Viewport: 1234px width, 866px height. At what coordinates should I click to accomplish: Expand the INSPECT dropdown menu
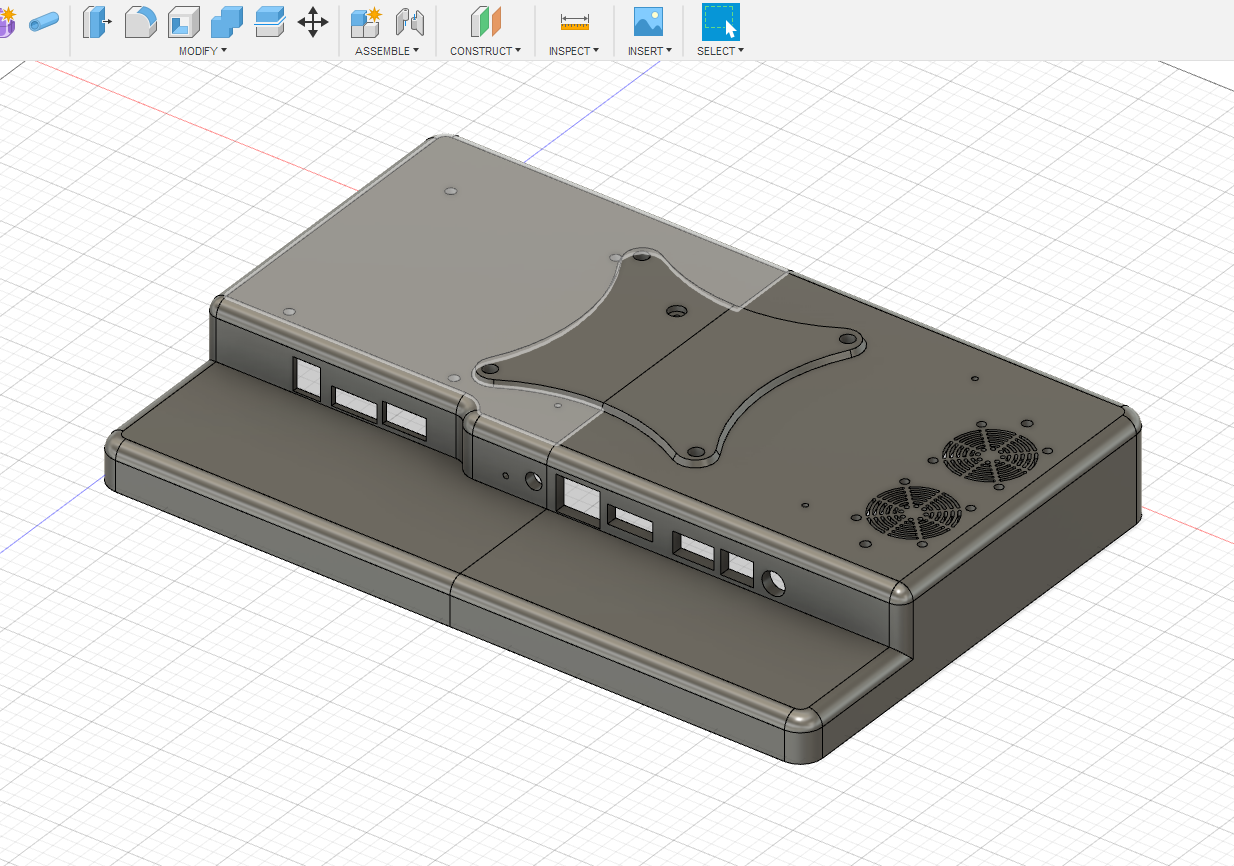click(574, 51)
